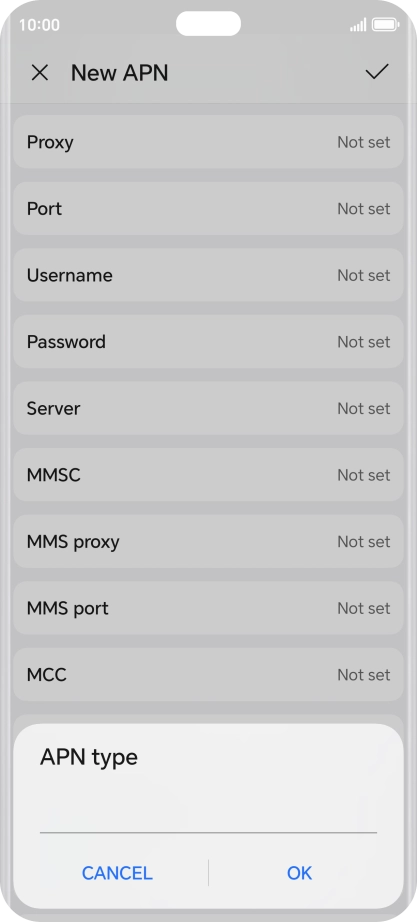Open the MMS port row
Screen dimensions: 417x922
point(208,608)
